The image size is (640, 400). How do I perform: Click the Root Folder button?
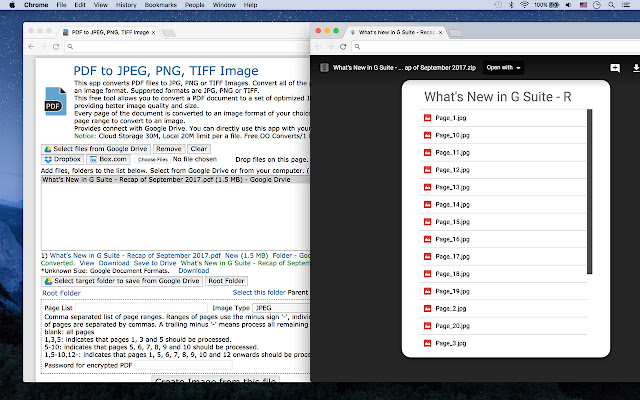pos(226,281)
